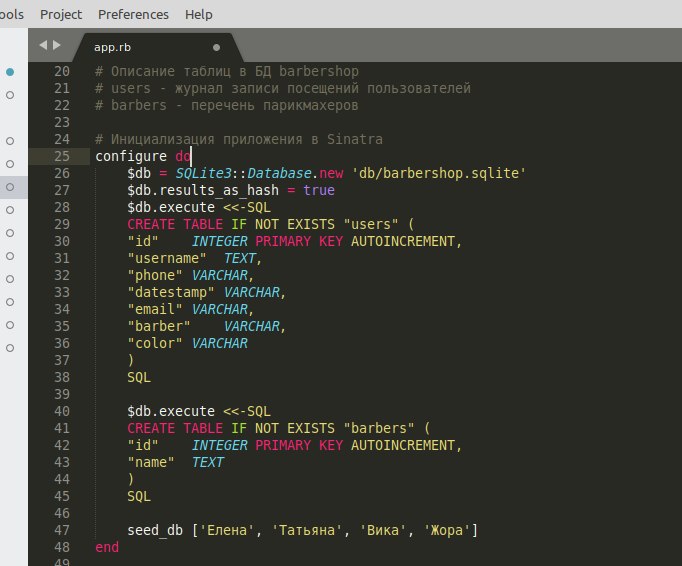Close app.rb via the unsaved dot
The image size is (682, 566).
[216, 47]
